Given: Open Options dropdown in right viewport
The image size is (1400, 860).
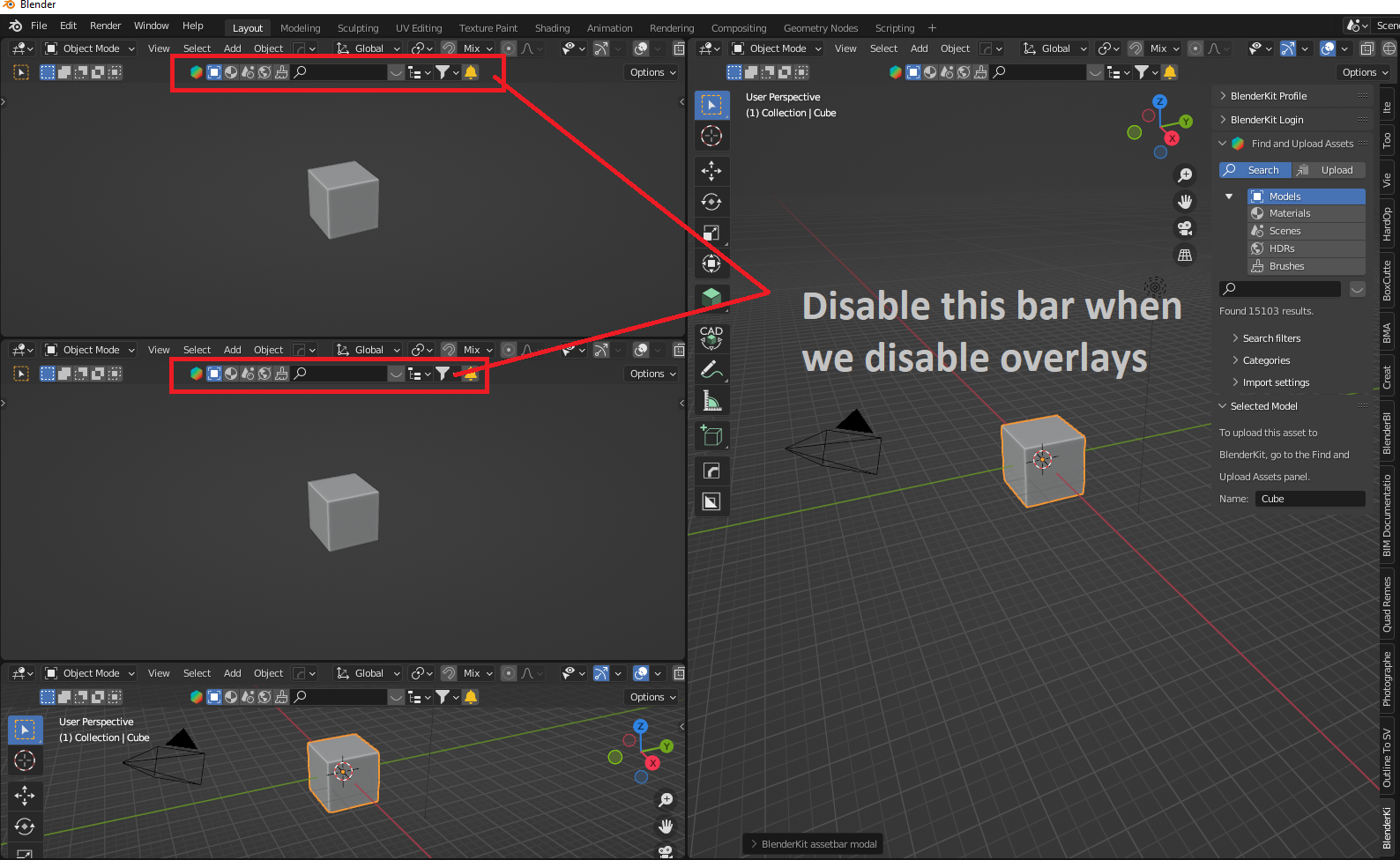Looking at the screenshot, I should (x=1365, y=72).
